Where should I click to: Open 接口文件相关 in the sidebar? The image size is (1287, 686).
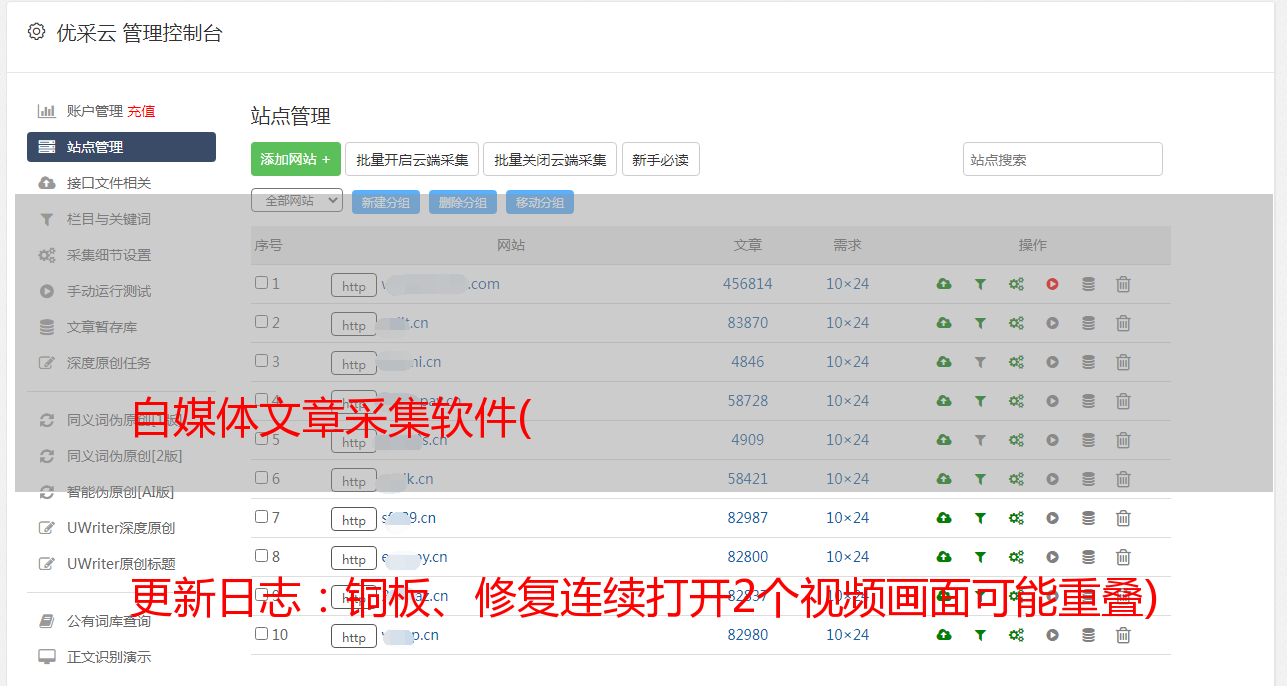[109, 183]
